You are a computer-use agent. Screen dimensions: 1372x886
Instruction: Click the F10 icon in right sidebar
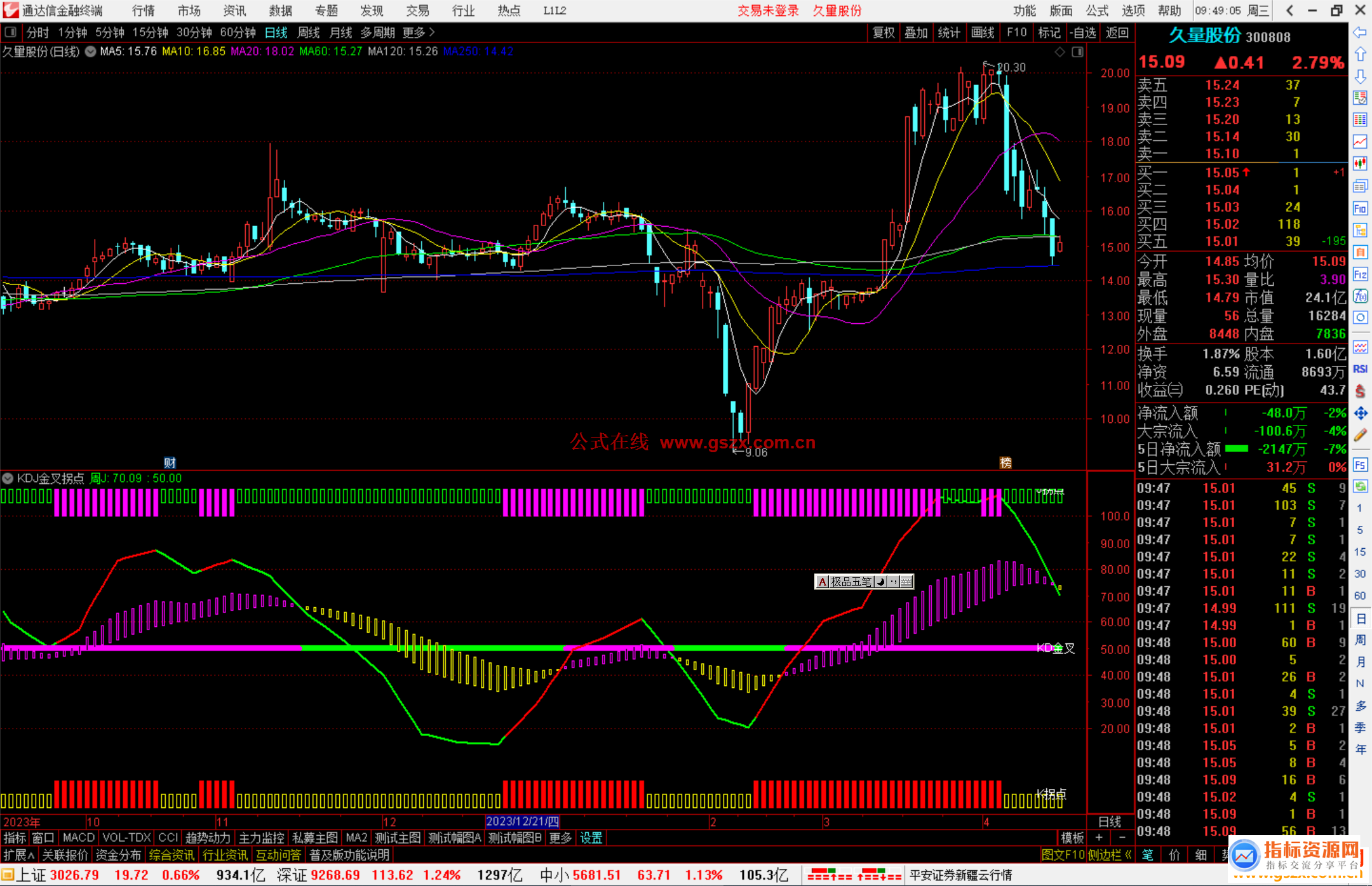[1360, 208]
